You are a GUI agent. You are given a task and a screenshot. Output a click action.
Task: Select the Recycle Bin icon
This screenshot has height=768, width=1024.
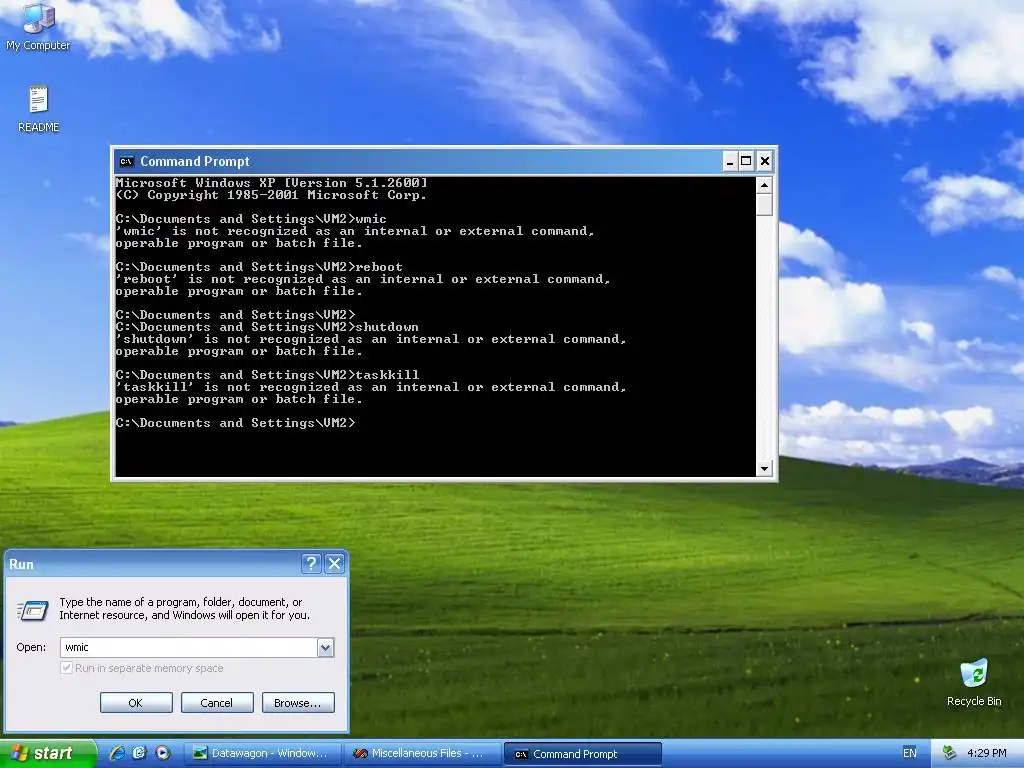point(974,682)
